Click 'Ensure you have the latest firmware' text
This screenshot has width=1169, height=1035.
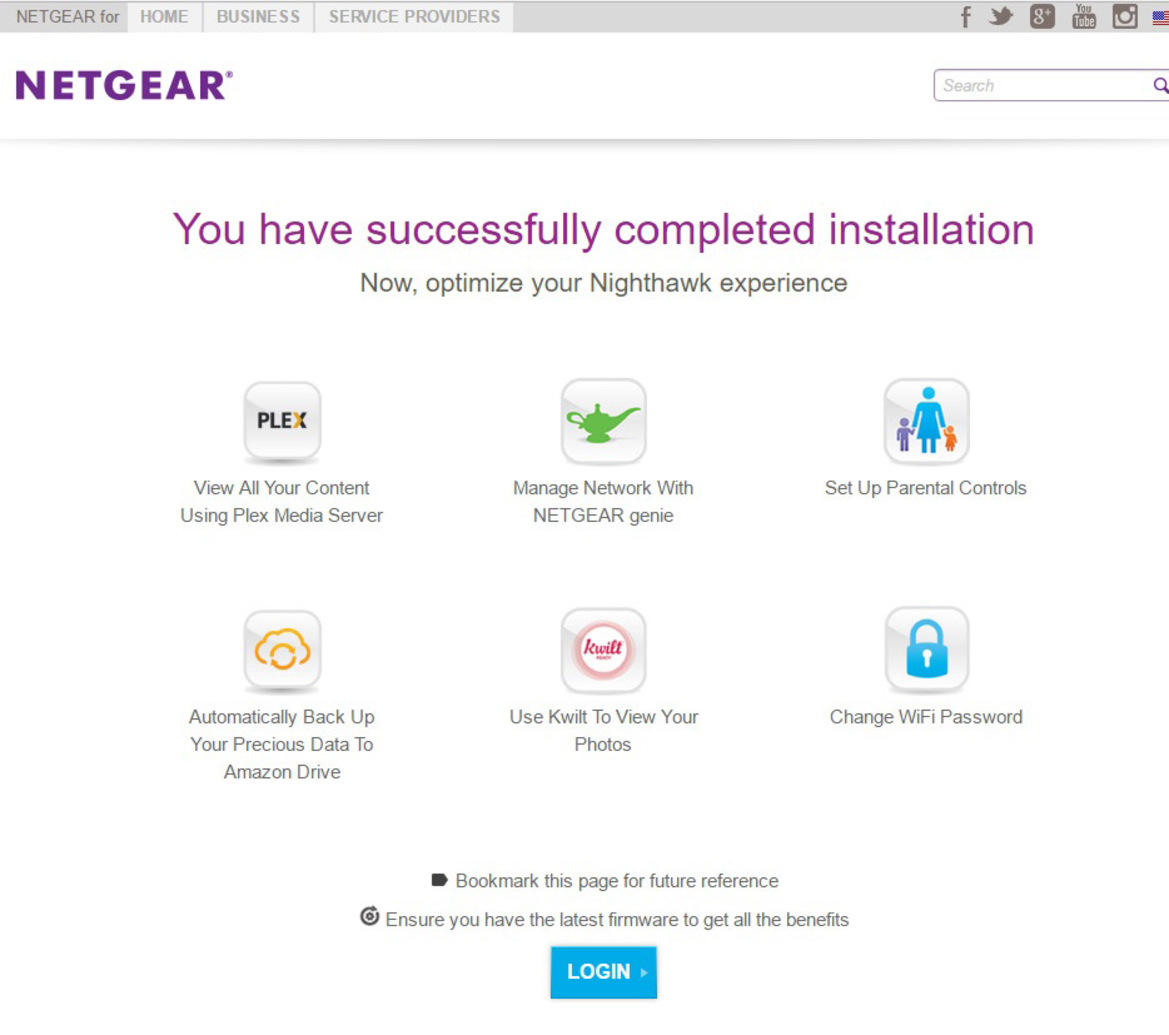617,919
